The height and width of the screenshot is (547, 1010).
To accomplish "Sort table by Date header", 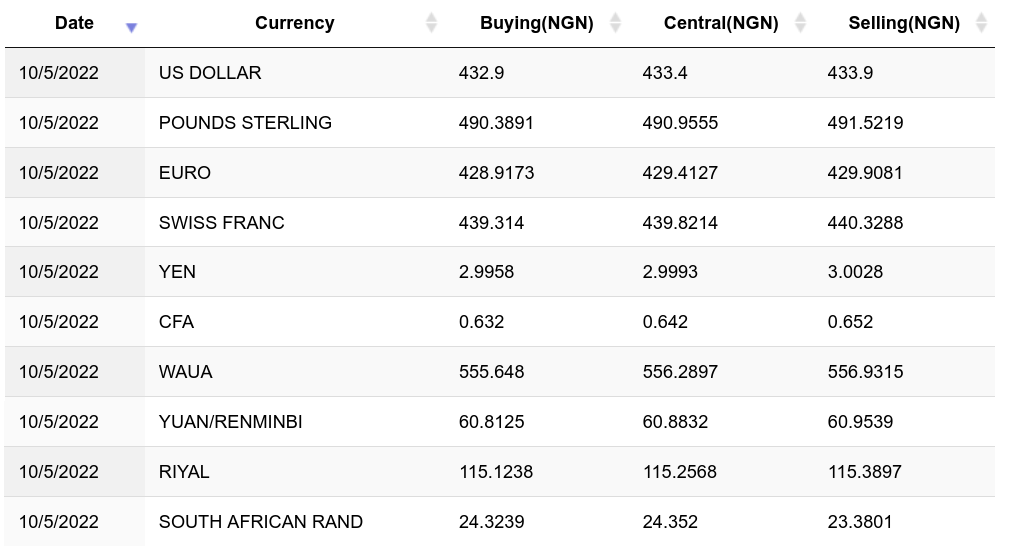I will coord(74,23).
